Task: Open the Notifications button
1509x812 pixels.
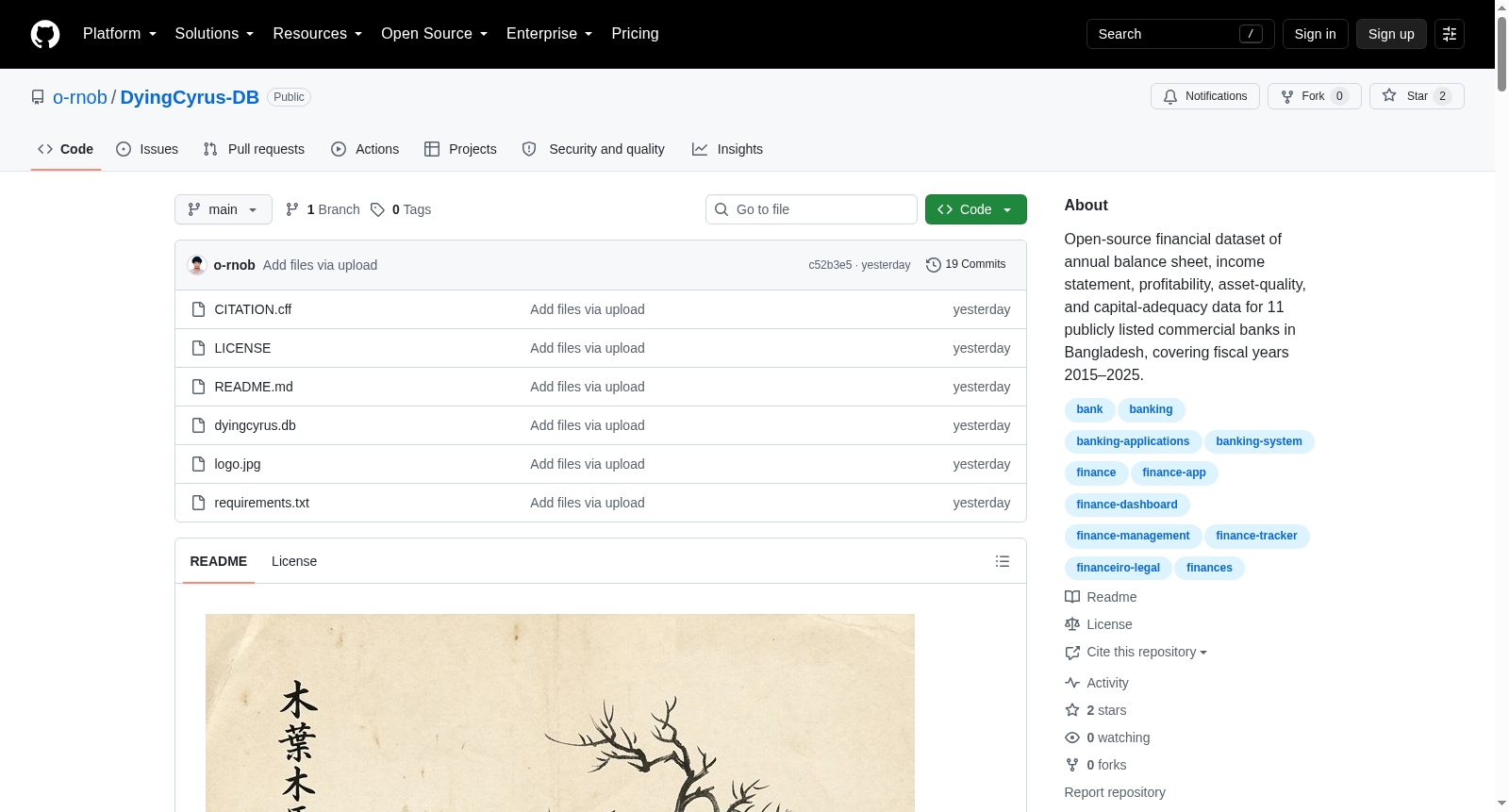Action: (1205, 96)
